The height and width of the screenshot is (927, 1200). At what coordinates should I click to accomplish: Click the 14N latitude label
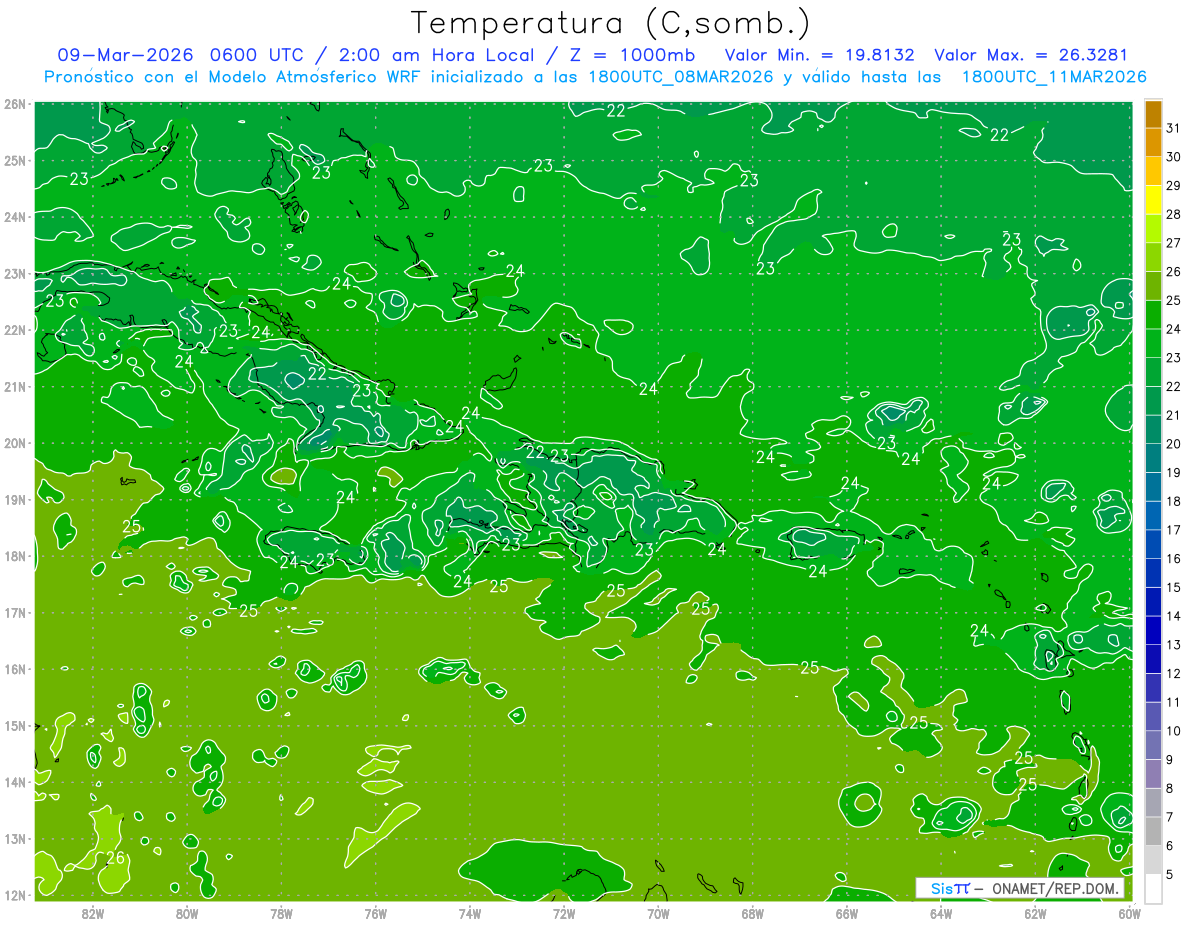[15, 782]
